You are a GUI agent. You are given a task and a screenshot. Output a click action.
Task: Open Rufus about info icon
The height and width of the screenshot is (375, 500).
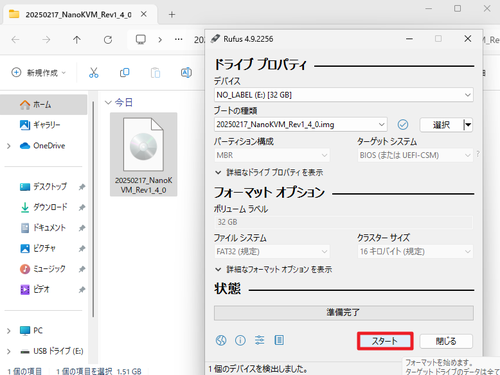[x=240, y=340]
